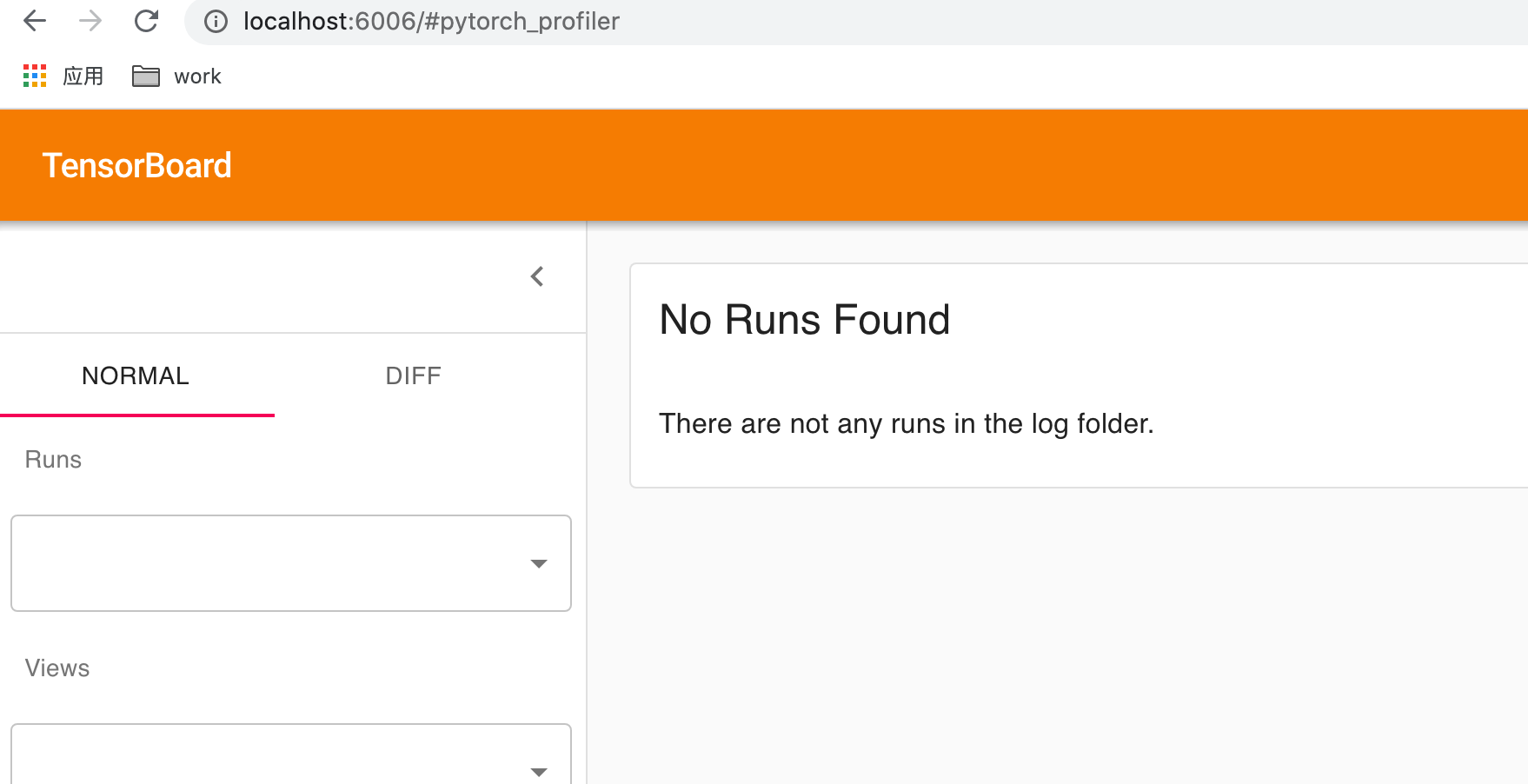Open the Runs selection dropdown
The height and width of the screenshot is (784, 1528).
[x=291, y=563]
